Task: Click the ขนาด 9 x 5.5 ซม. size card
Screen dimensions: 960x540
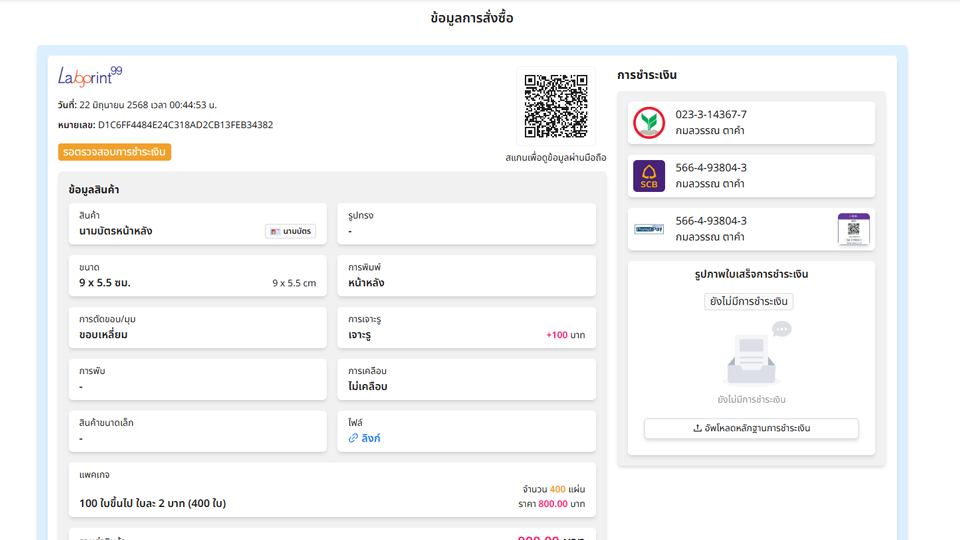Action: 197,275
